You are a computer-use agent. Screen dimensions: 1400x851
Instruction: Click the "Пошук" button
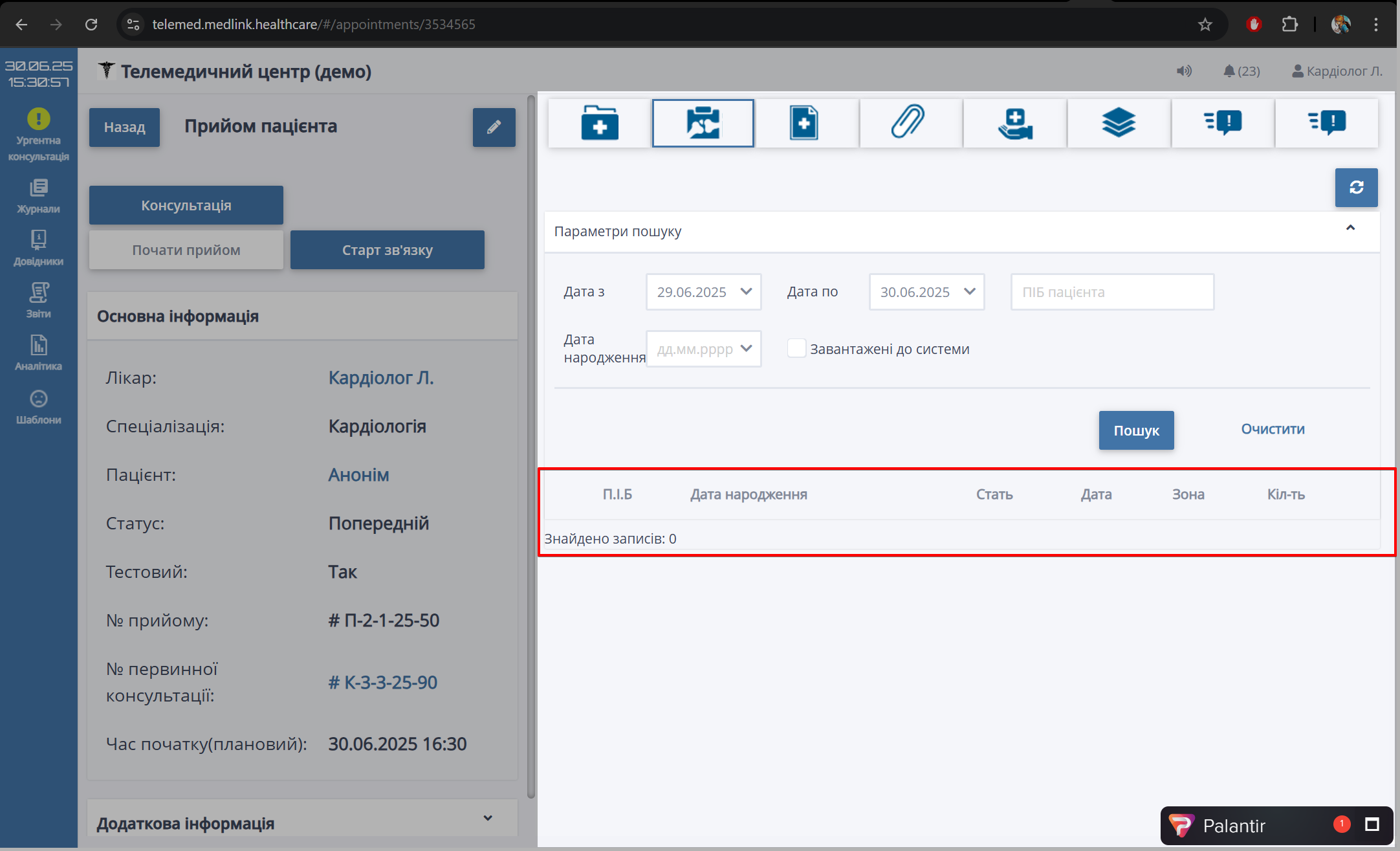(1136, 430)
